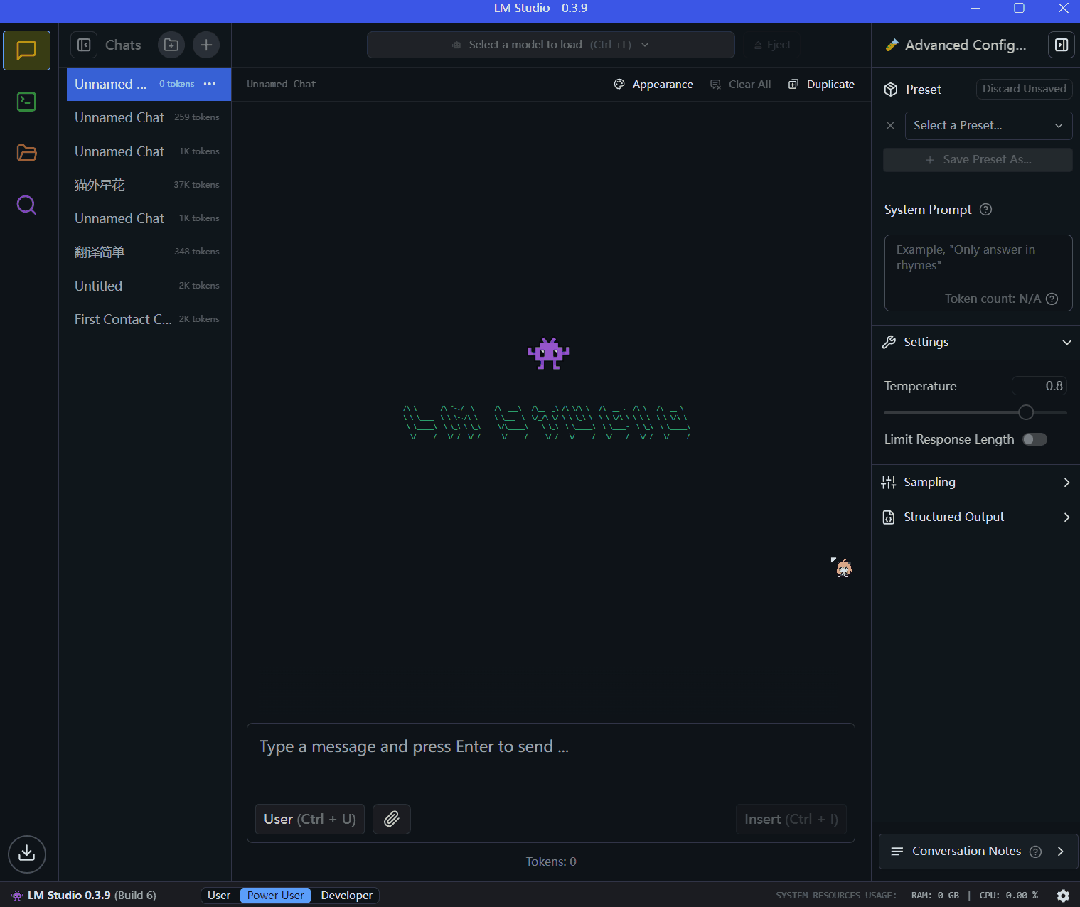This screenshot has height=907, width=1080.
Task: Attach a file using the paperclip icon
Action: pos(392,819)
